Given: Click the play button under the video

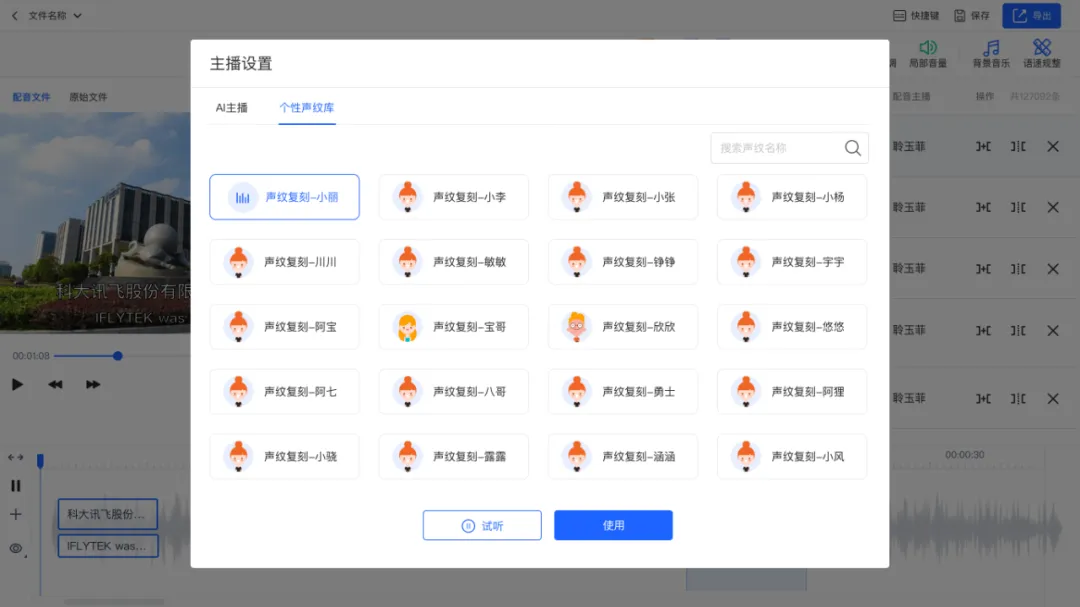Looking at the screenshot, I should [x=17, y=384].
